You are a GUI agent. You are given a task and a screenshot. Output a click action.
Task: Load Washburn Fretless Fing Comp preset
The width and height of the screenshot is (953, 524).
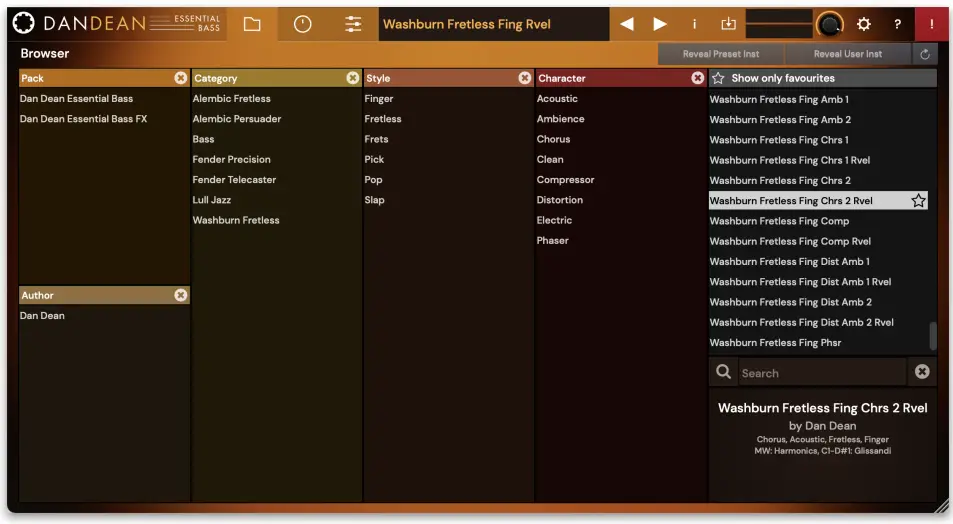(779, 221)
